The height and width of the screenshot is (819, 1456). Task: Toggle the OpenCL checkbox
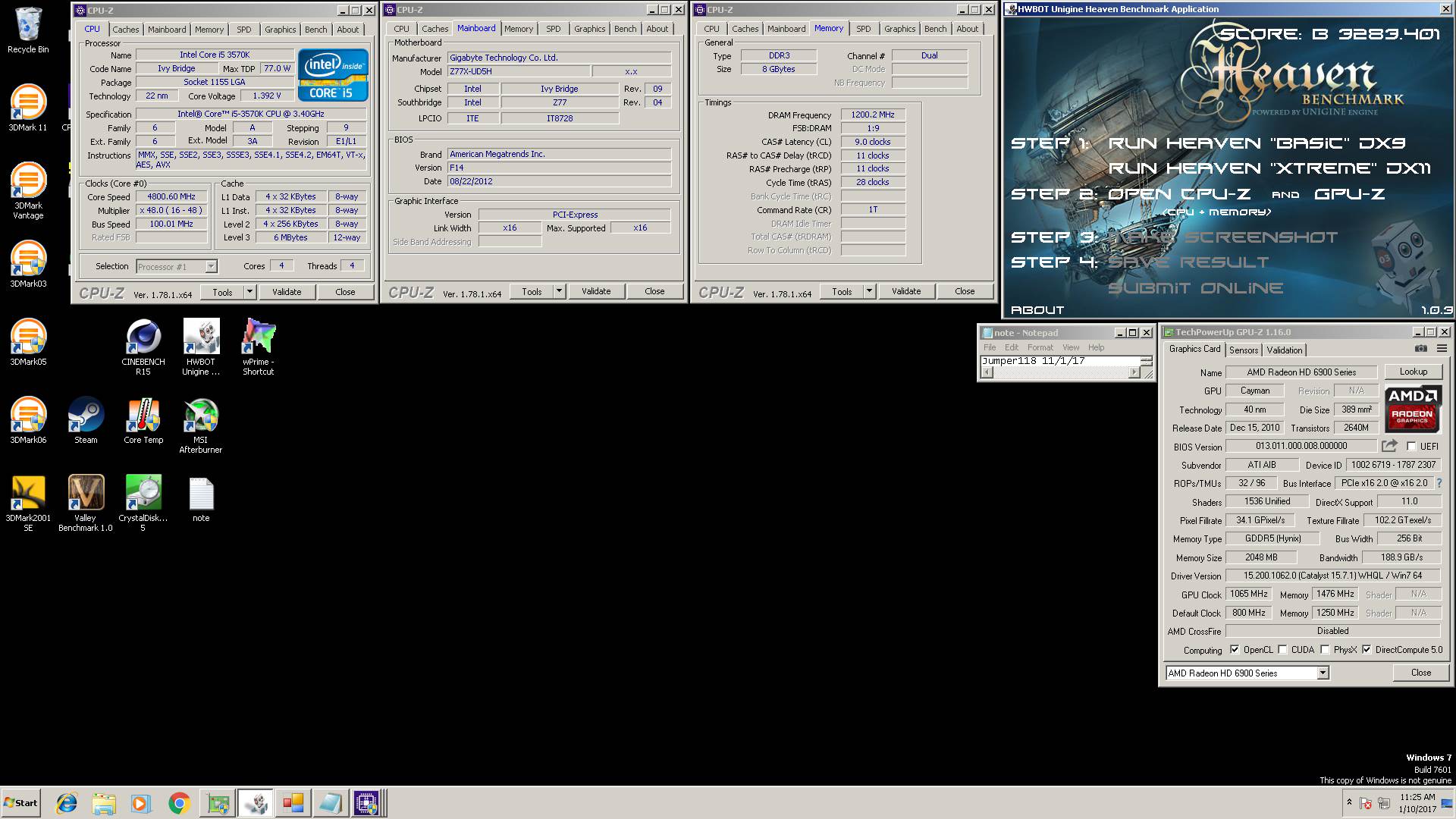[1235, 649]
